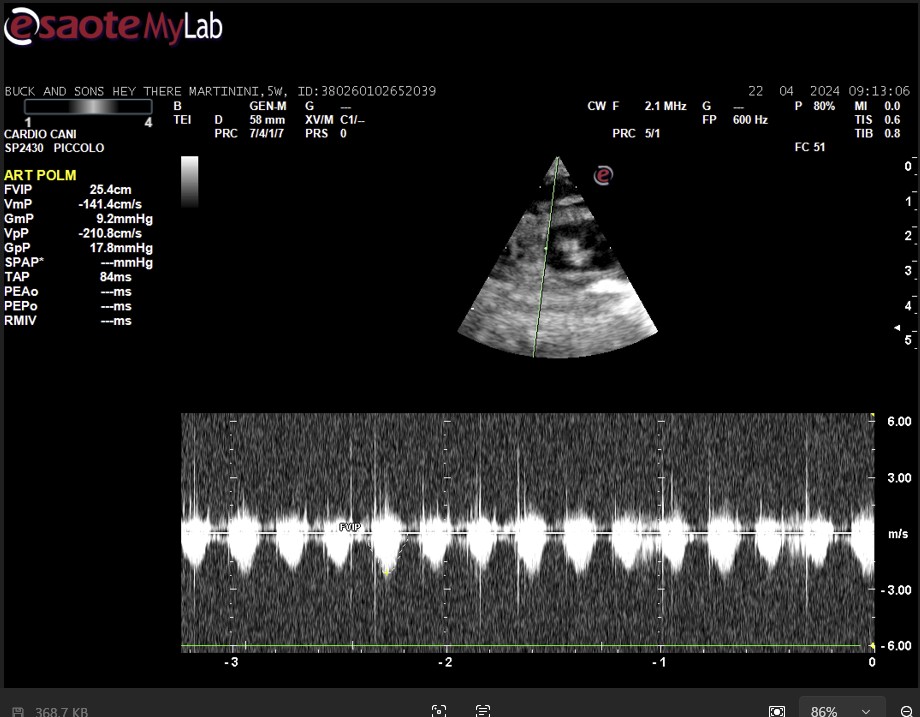Click the scan text icon
Viewport: 920px width, 717px height.
coord(483,711)
